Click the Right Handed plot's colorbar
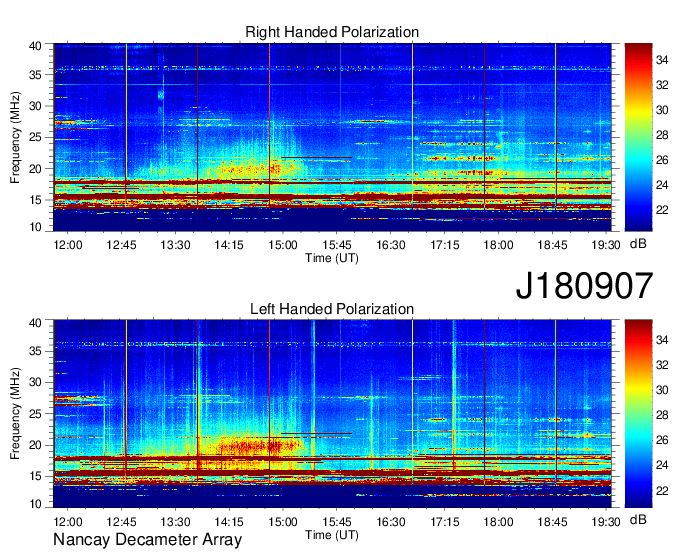 tap(638, 137)
